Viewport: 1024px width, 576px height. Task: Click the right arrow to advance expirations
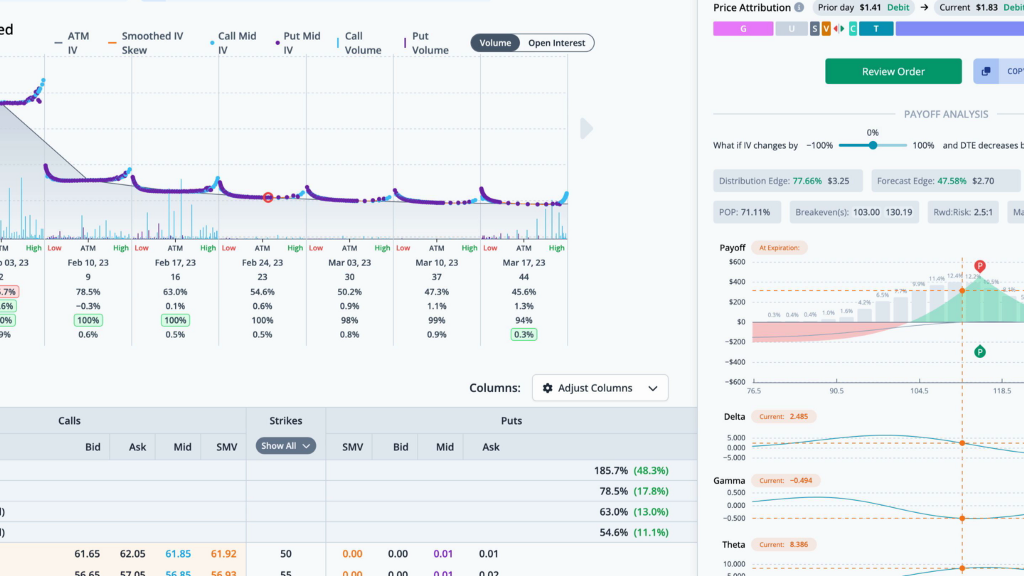click(x=586, y=129)
